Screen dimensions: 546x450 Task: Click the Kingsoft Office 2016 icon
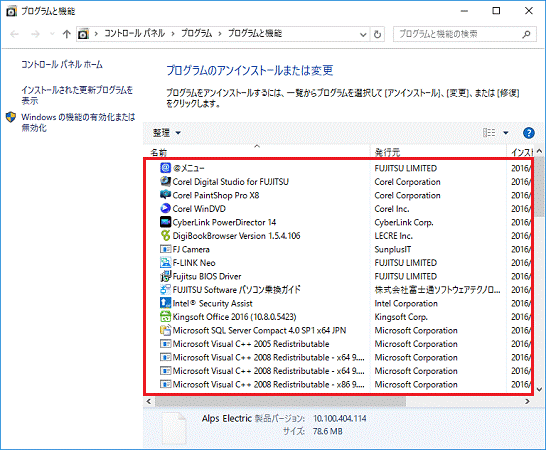[x=165, y=317]
